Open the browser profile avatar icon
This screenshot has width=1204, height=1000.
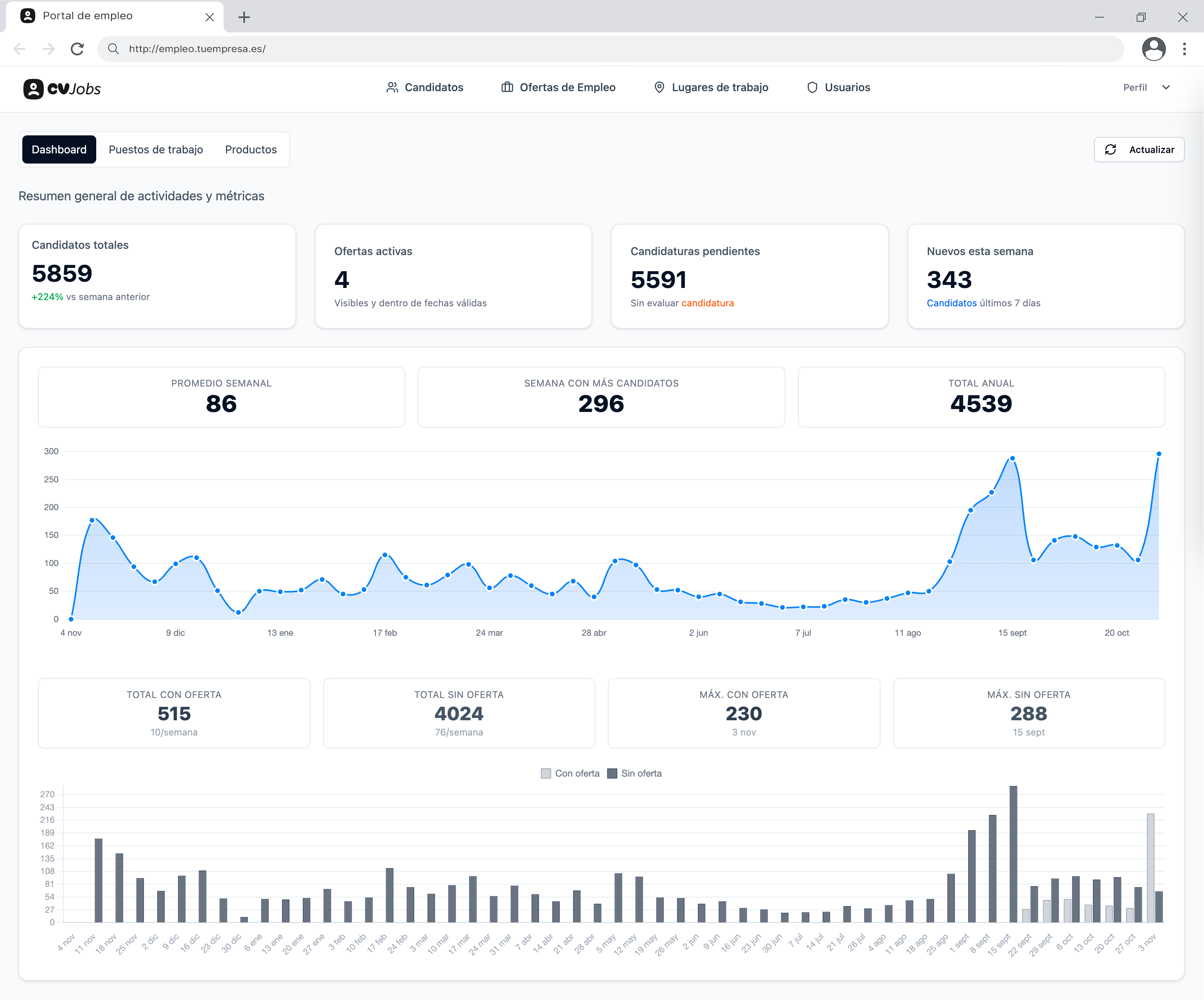click(1154, 49)
